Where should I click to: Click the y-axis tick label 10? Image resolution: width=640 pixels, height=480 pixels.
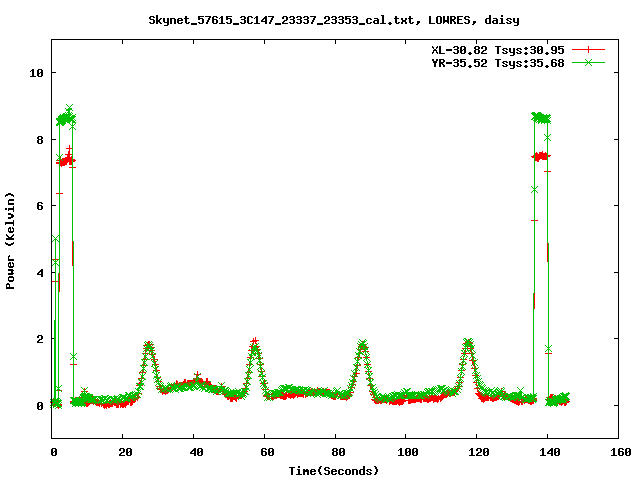pyautogui.click(x=36, y=73)
